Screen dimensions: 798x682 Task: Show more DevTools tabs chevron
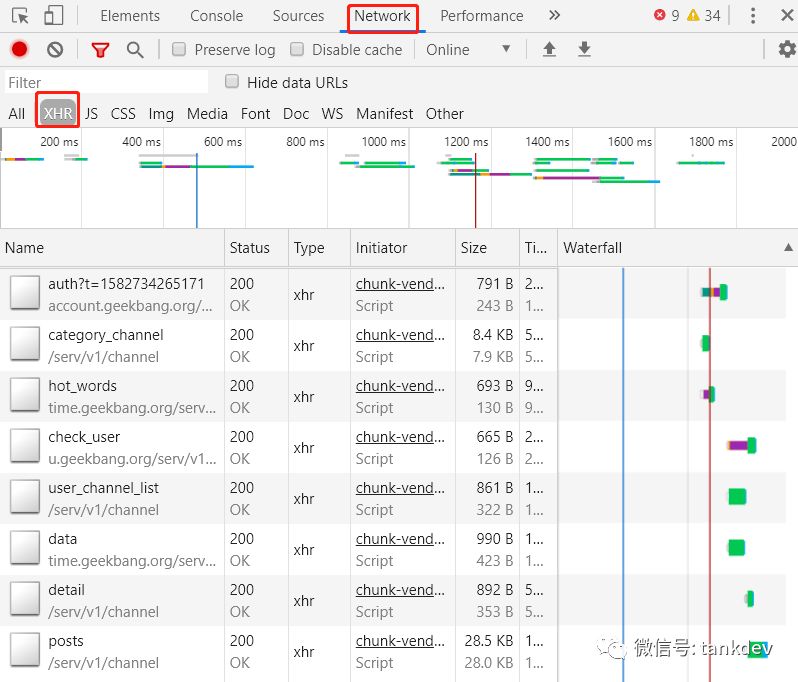point(554,16)
